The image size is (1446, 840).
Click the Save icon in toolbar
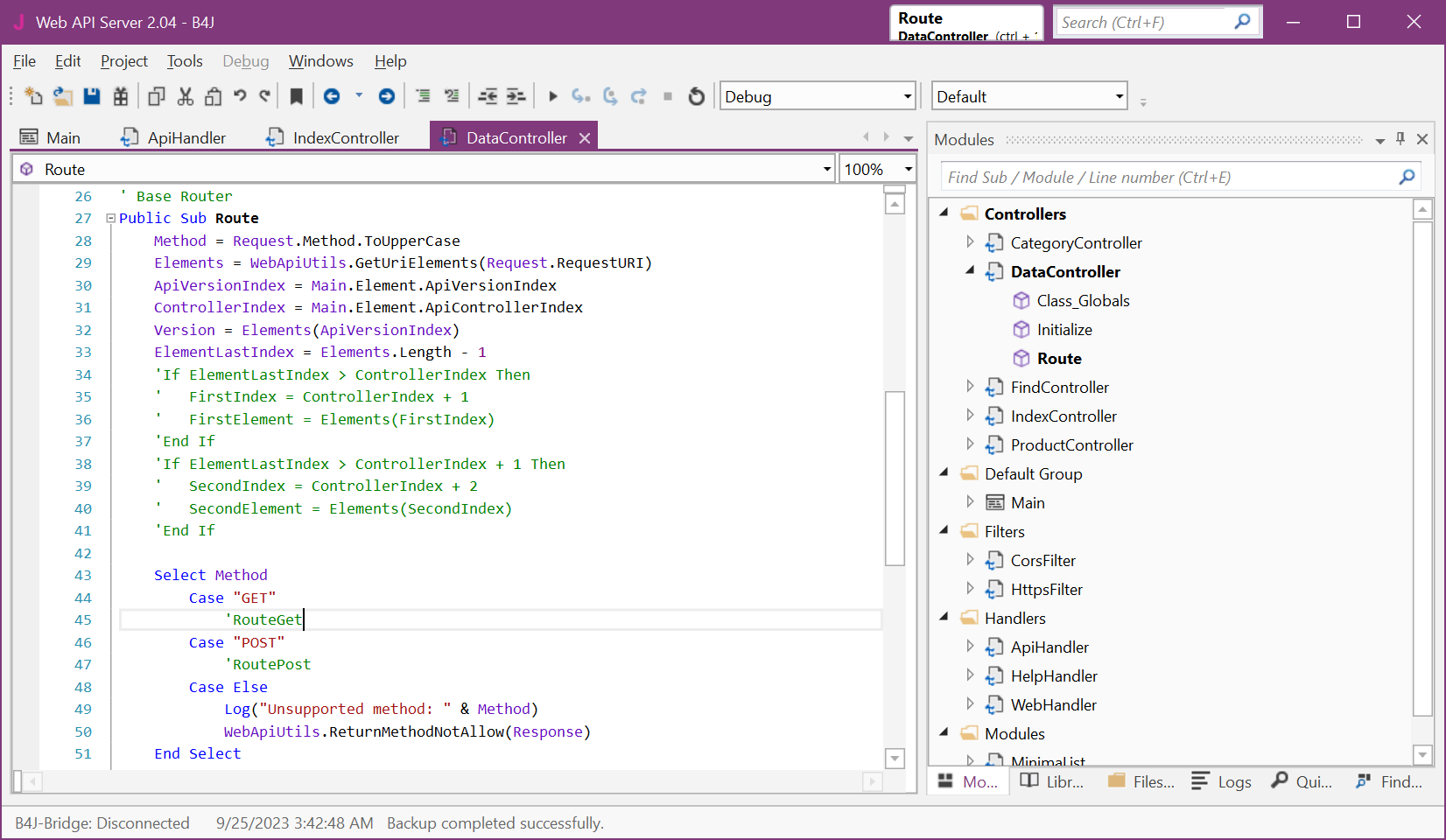[x=92, y=96]
